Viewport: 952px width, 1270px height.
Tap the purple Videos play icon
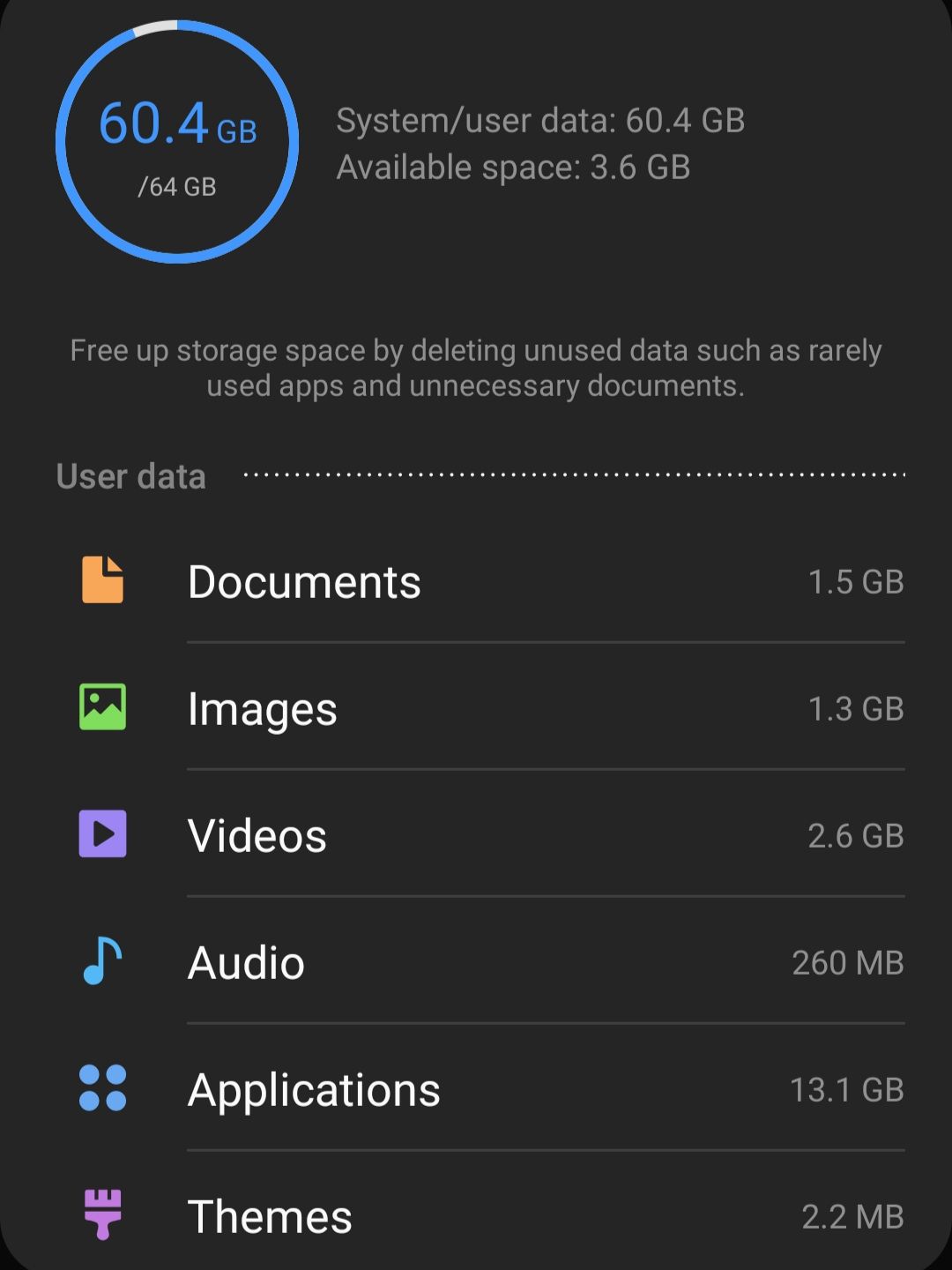coord(102,834)
